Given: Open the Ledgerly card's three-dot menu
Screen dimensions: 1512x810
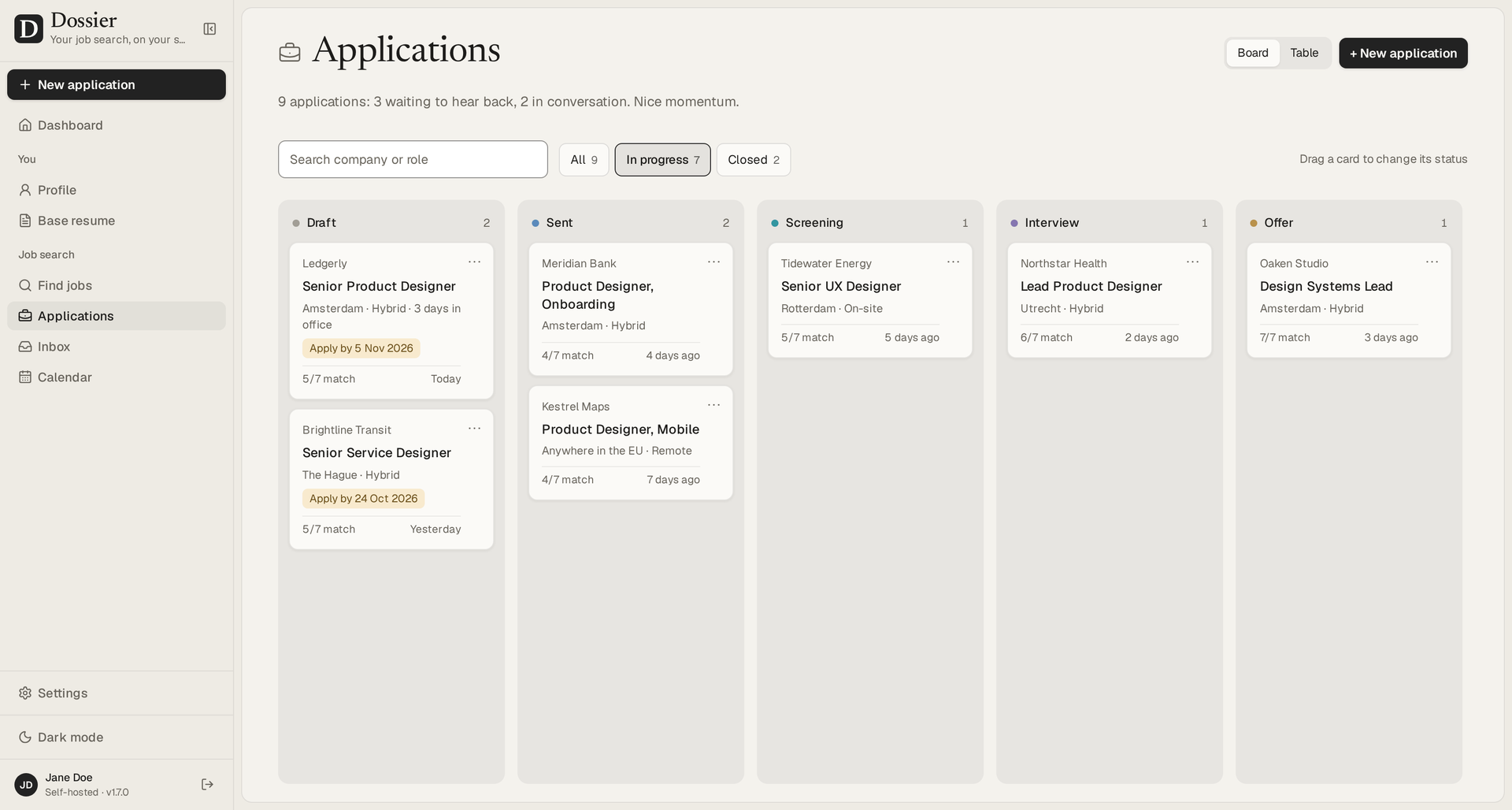Looking at the screenshot, I should pos(474,262).
